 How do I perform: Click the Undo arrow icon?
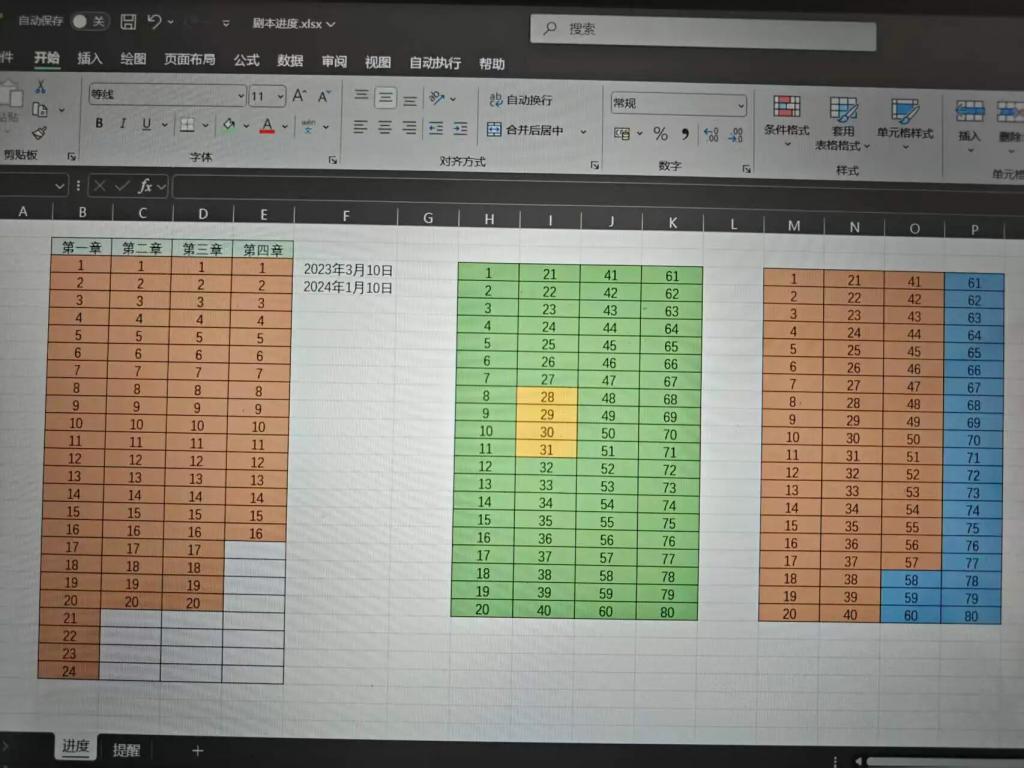point(154,21)
